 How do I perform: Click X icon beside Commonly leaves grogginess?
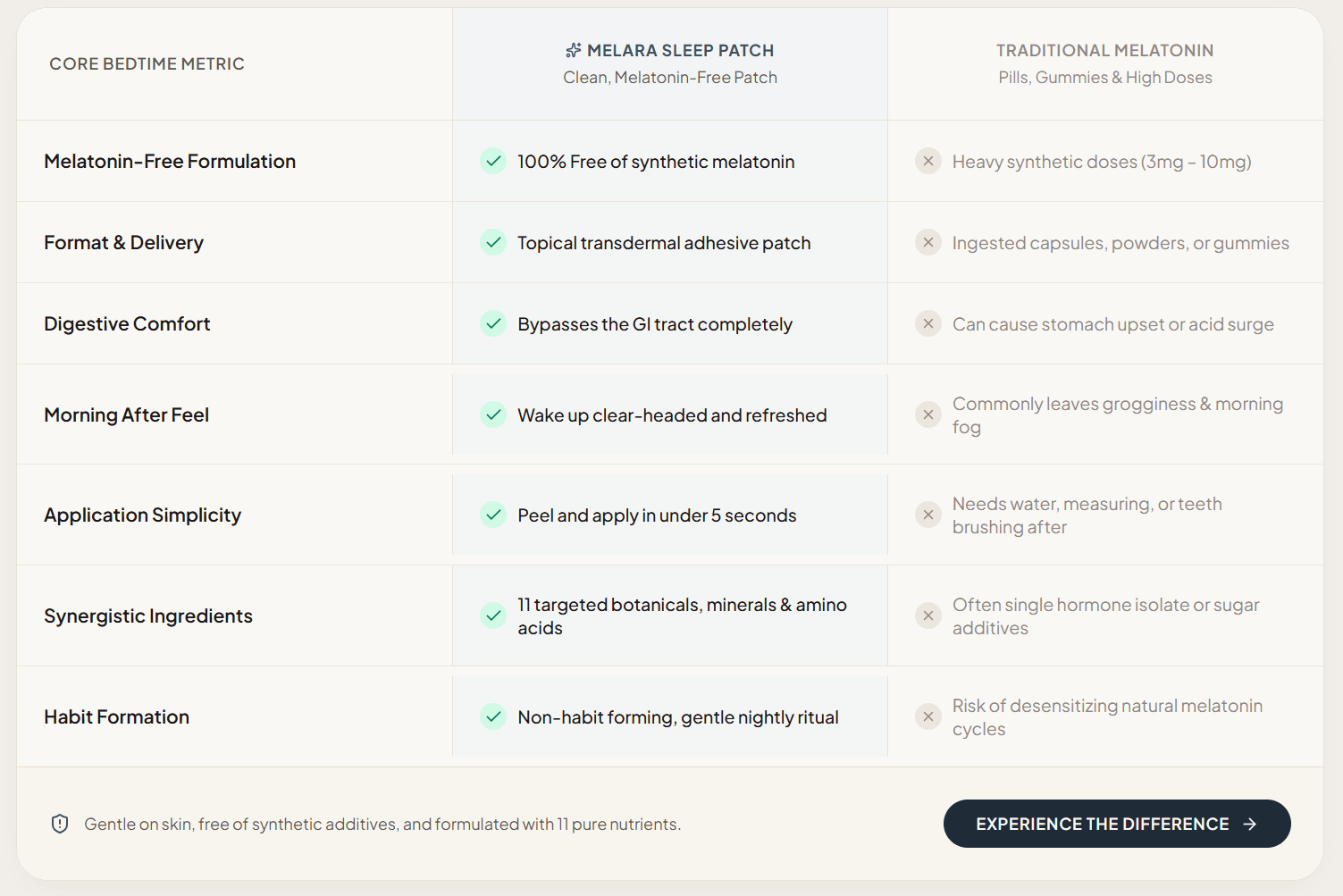click(928, 415)
